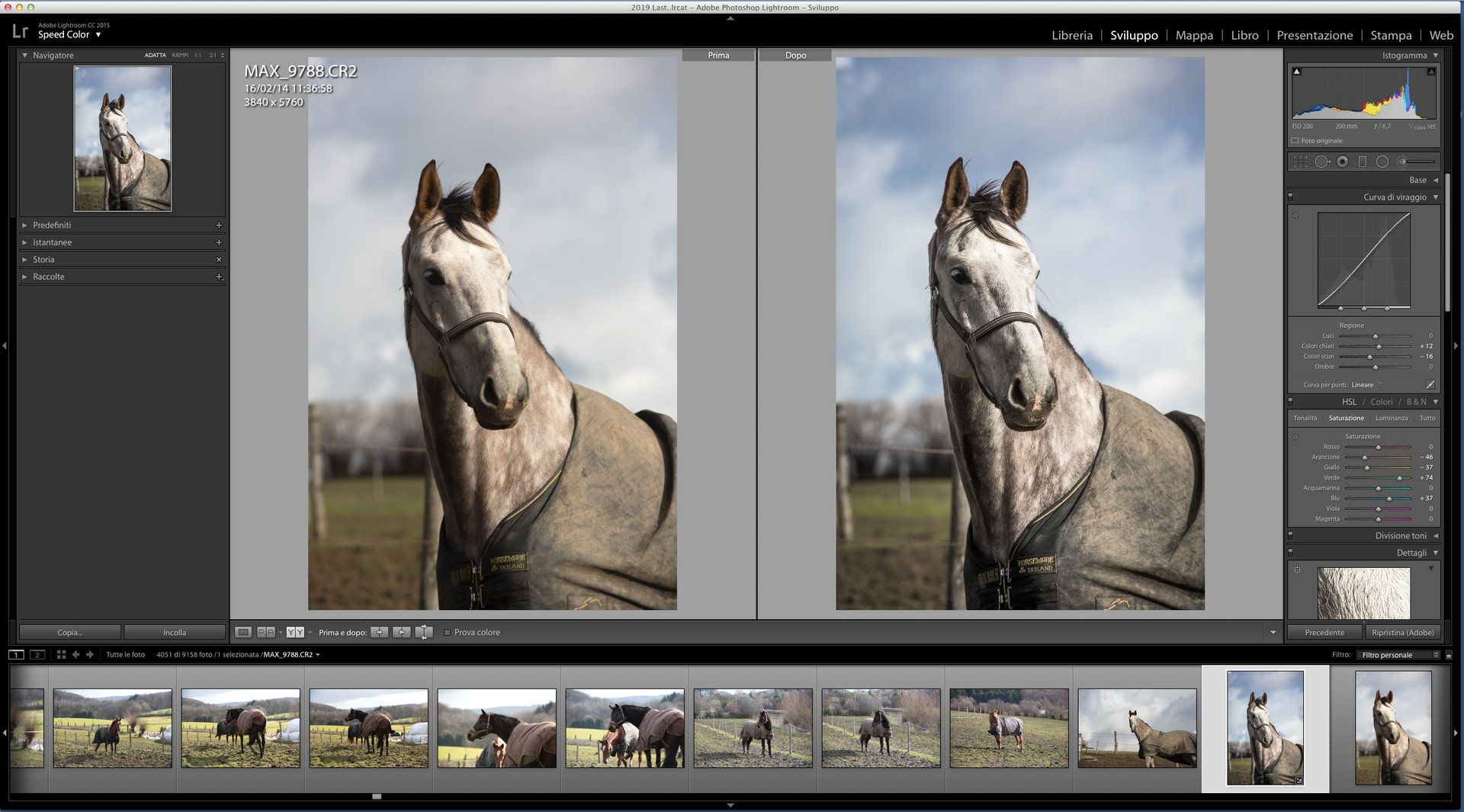The height and width of the screenshot is (812, 1464).
Task: Select the crop overlay tool
Action: (x=1301, y=162)
